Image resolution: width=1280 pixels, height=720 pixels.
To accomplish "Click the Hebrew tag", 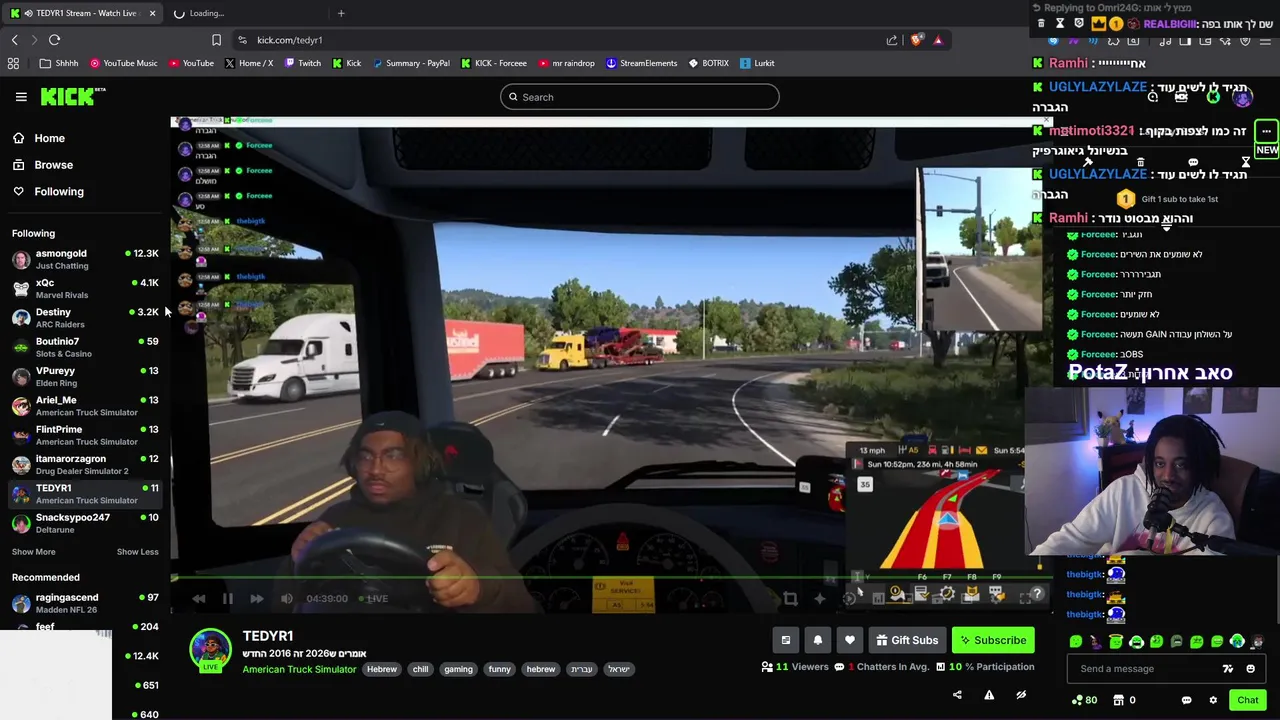I will click(x=381, y=669).
